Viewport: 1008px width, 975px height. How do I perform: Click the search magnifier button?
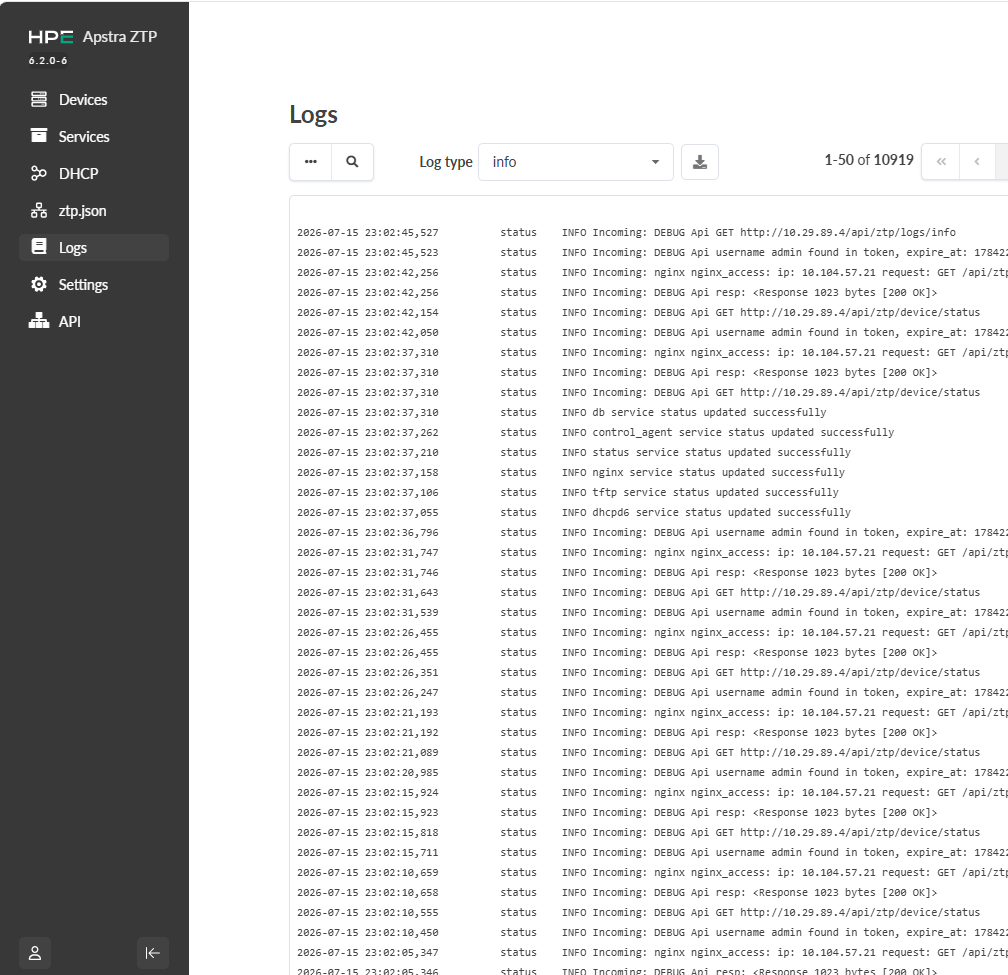click(352, 161)
